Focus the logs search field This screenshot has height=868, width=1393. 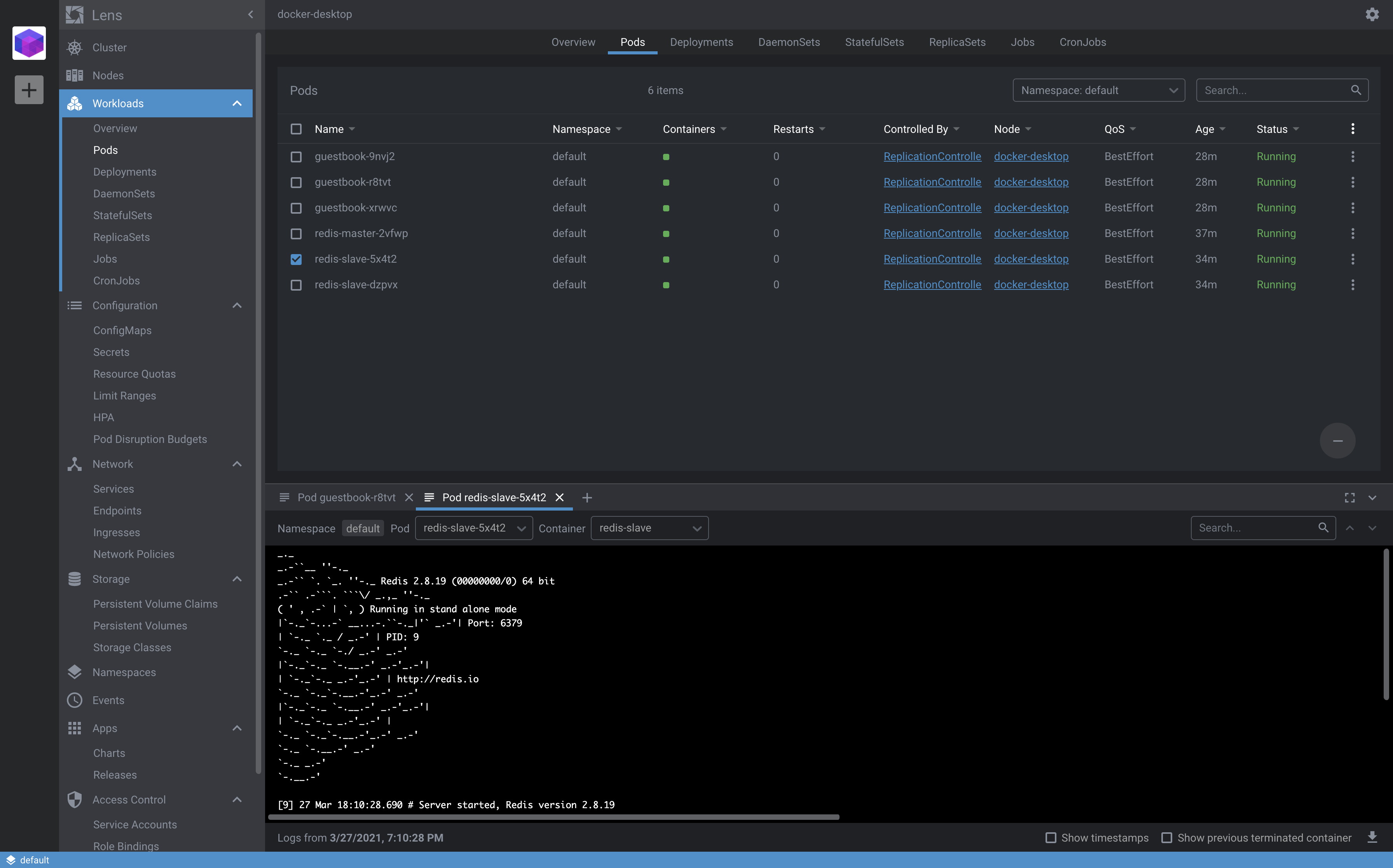tap(1263, 528)
